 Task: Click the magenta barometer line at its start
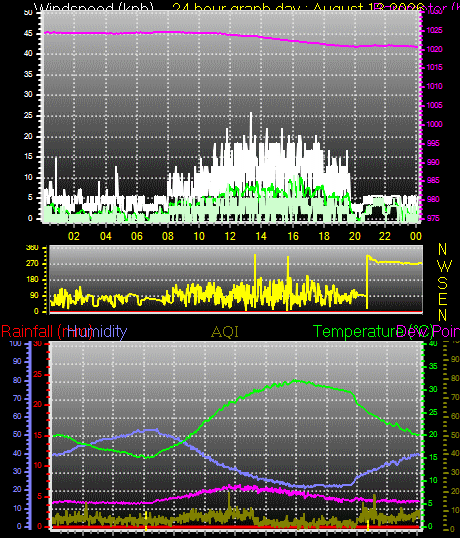coord(46,33)
